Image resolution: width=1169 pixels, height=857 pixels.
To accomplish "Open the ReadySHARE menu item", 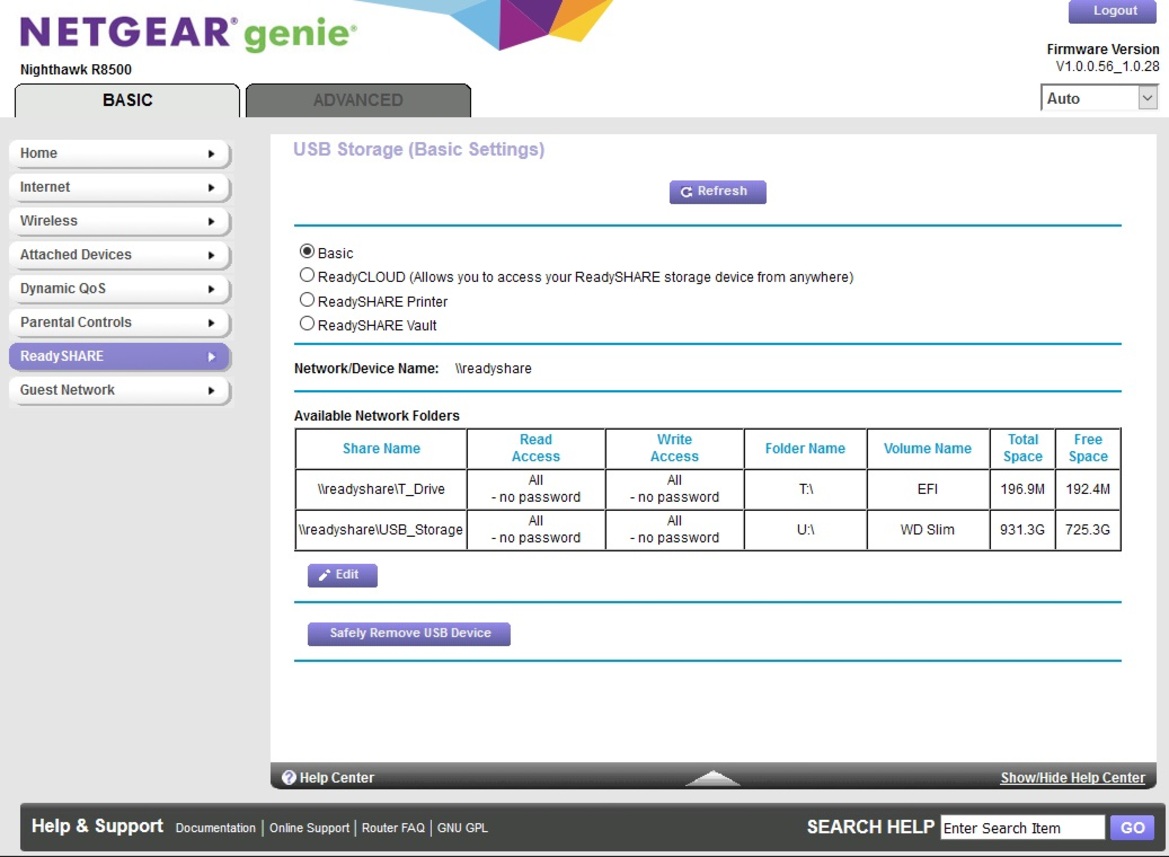I will pyautogui.click(x=119, y=356).
